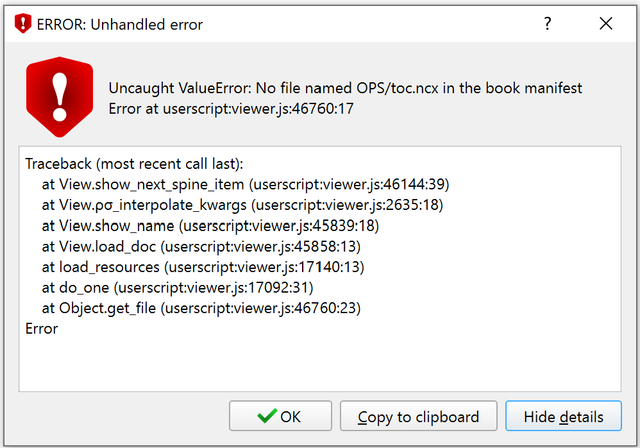Click the 'Uncaught ValueError' message line
This screenshot has height=448, width=640.
click(345, 88)
